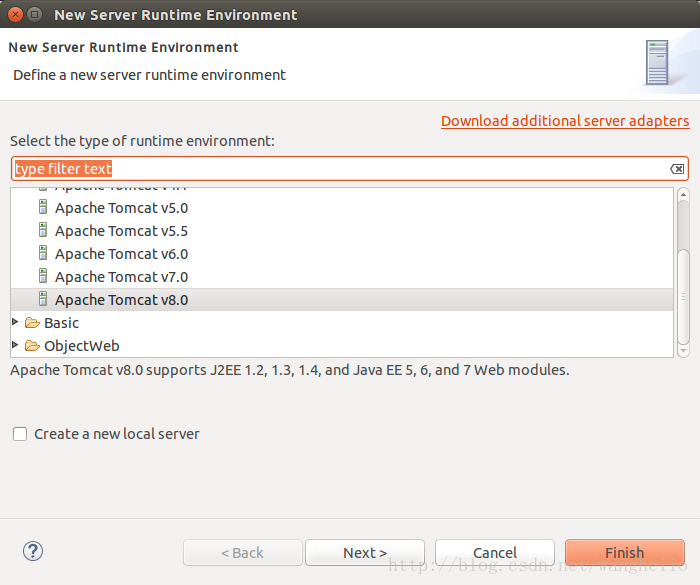Click the Apache Tomcat v5.5 server icon

[43, 230]
